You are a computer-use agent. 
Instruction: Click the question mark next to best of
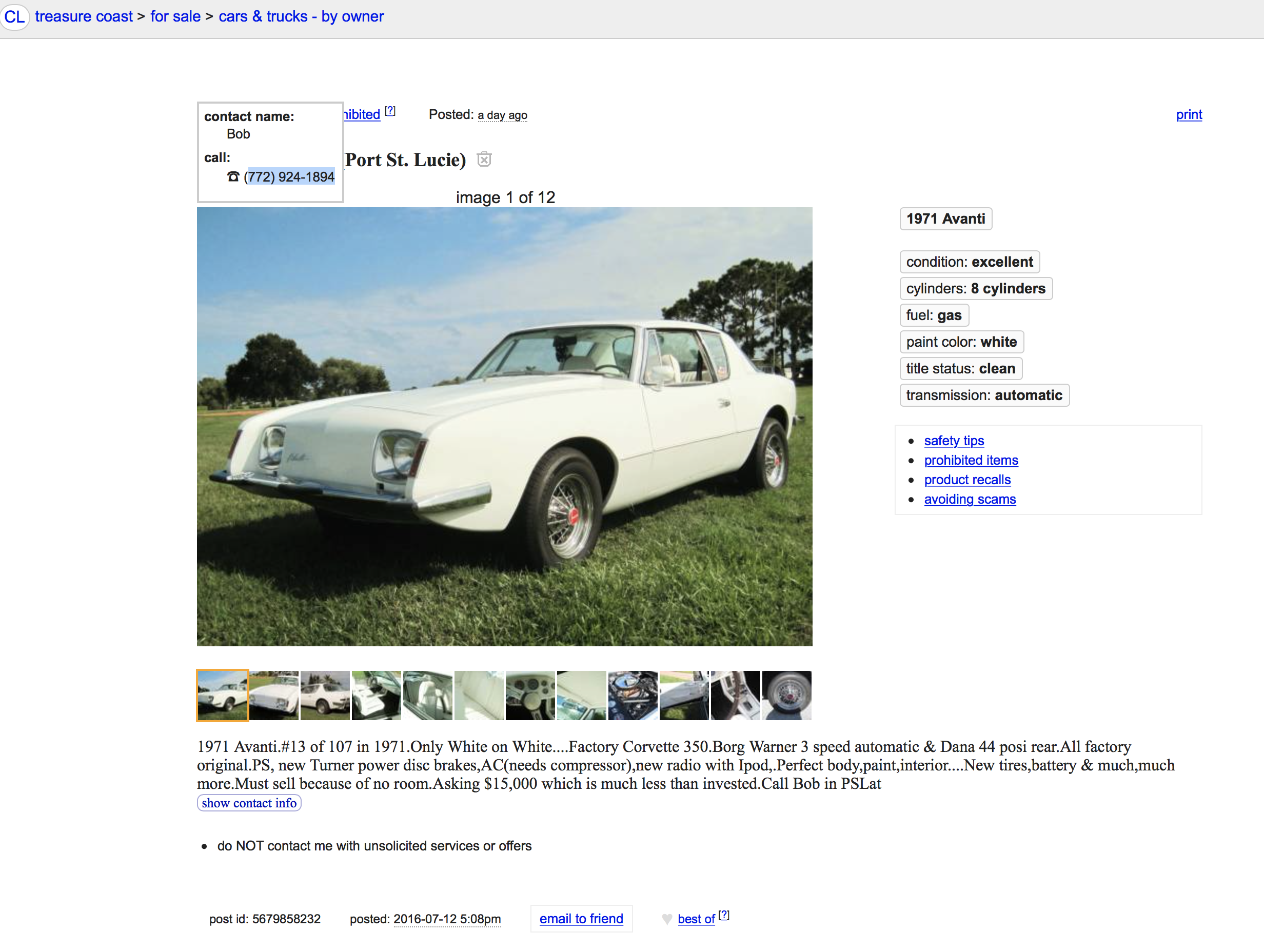click(x=724, y=915)
